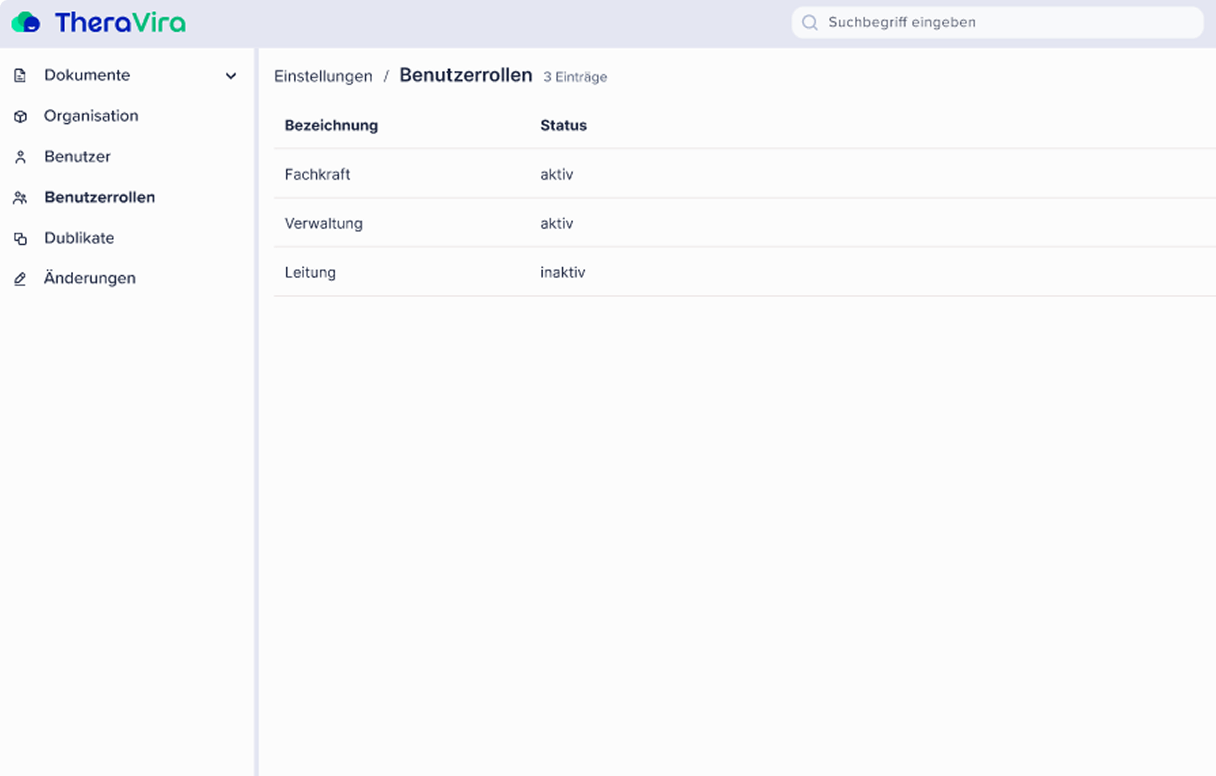Select Dublikate in the sidebar
Screen dimensions: 1216x776
[x=79, y=238]
